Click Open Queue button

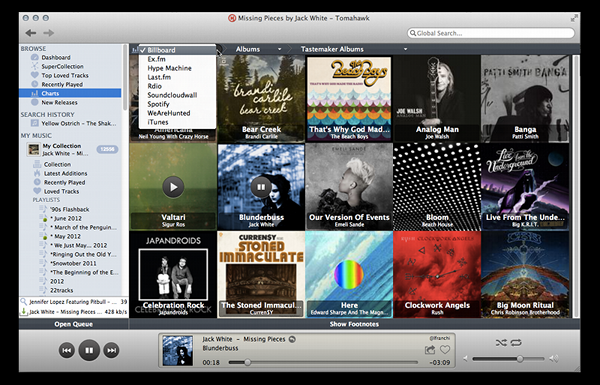tap(73, 324)
